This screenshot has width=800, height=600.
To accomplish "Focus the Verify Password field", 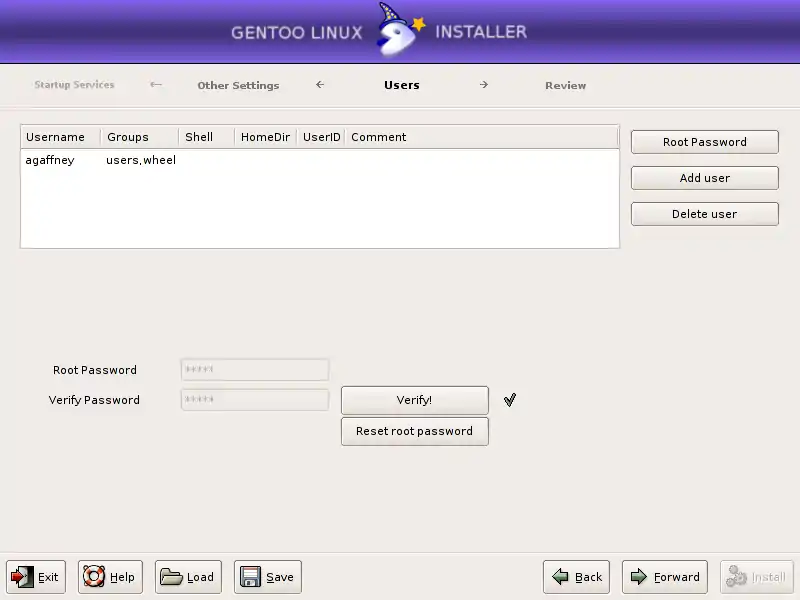I will tap(254, 400).
